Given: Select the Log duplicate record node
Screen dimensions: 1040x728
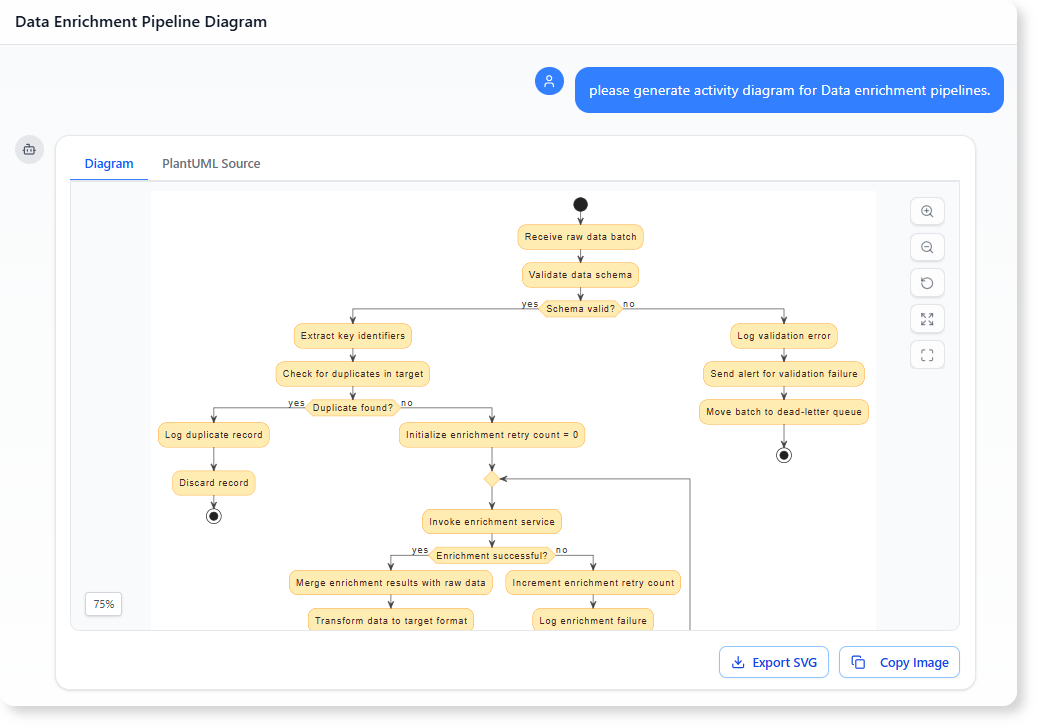Looking at the screenshot, I should pyautogui.click(x=214, y=435).
